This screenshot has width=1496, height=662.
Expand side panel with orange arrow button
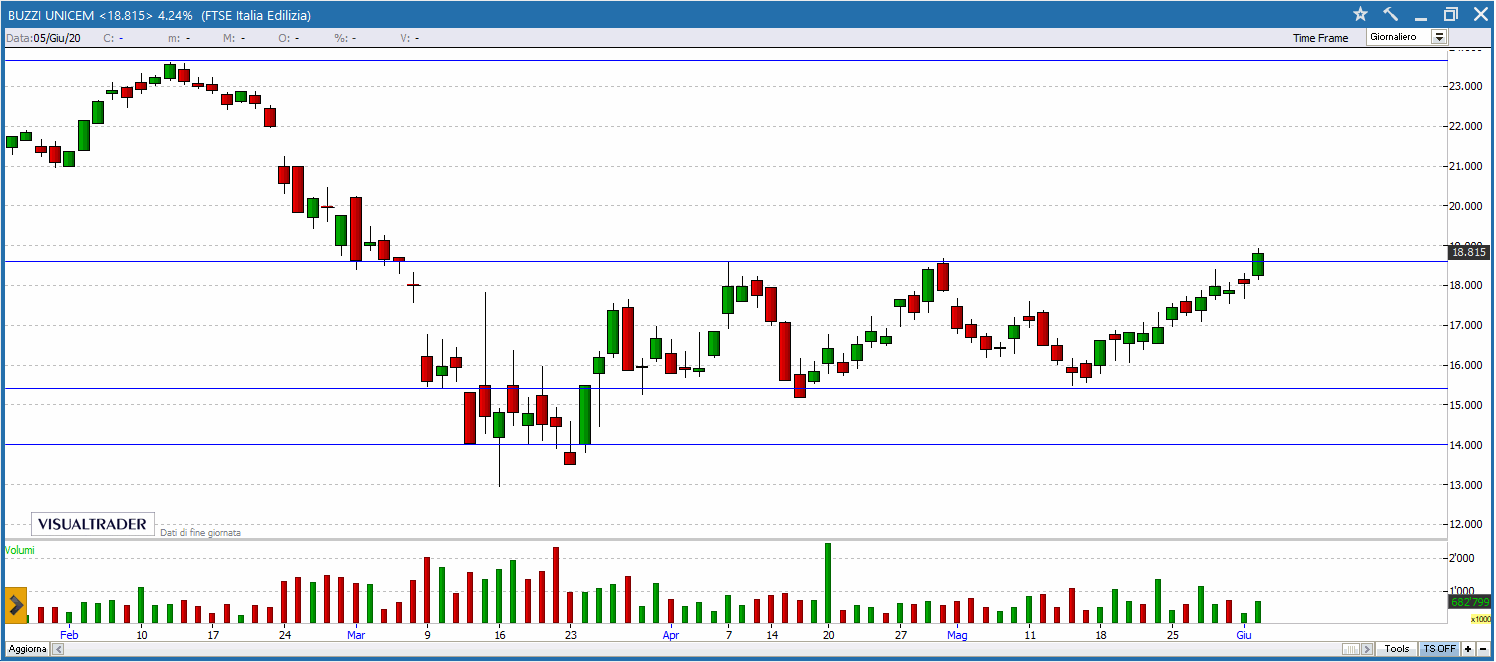click(16, 605)
